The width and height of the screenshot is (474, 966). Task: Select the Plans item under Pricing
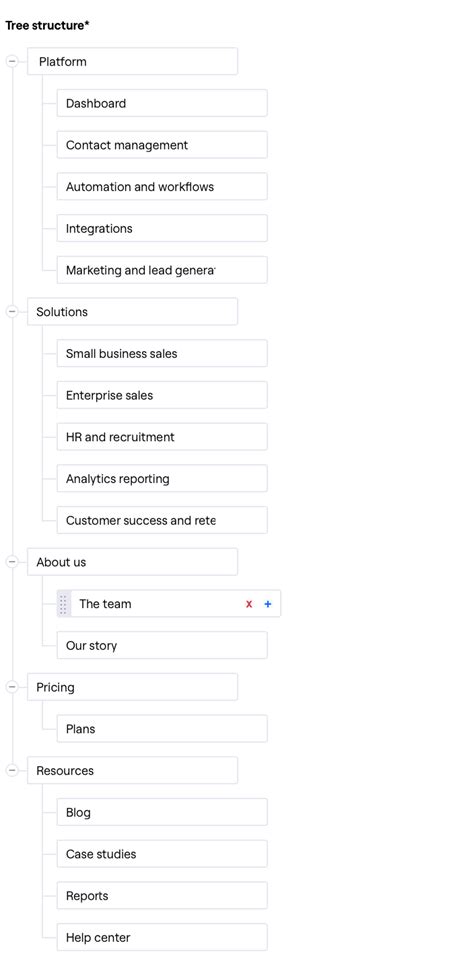(162, 729)
